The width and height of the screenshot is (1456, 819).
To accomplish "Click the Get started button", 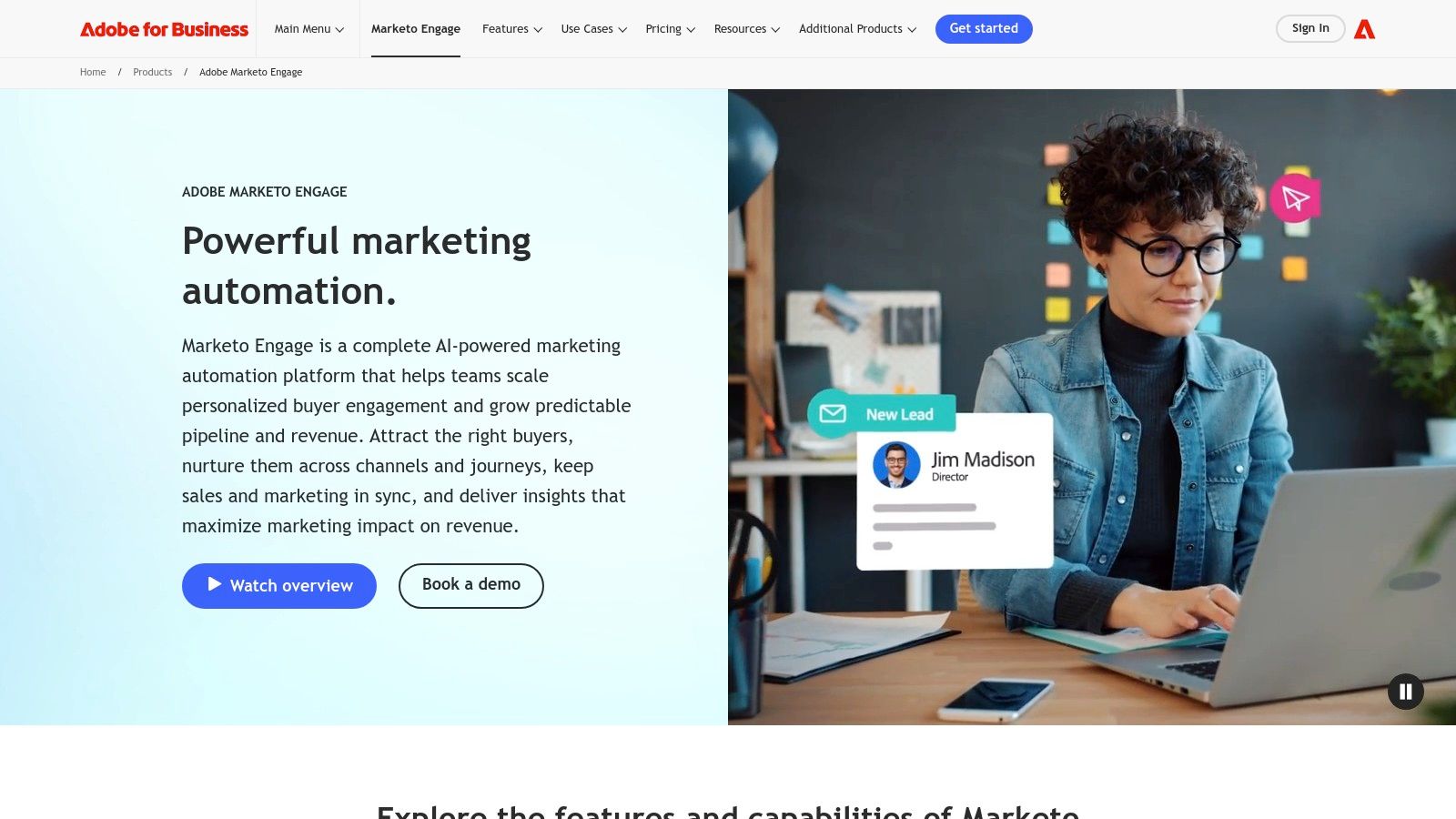I will pos(984,29).
